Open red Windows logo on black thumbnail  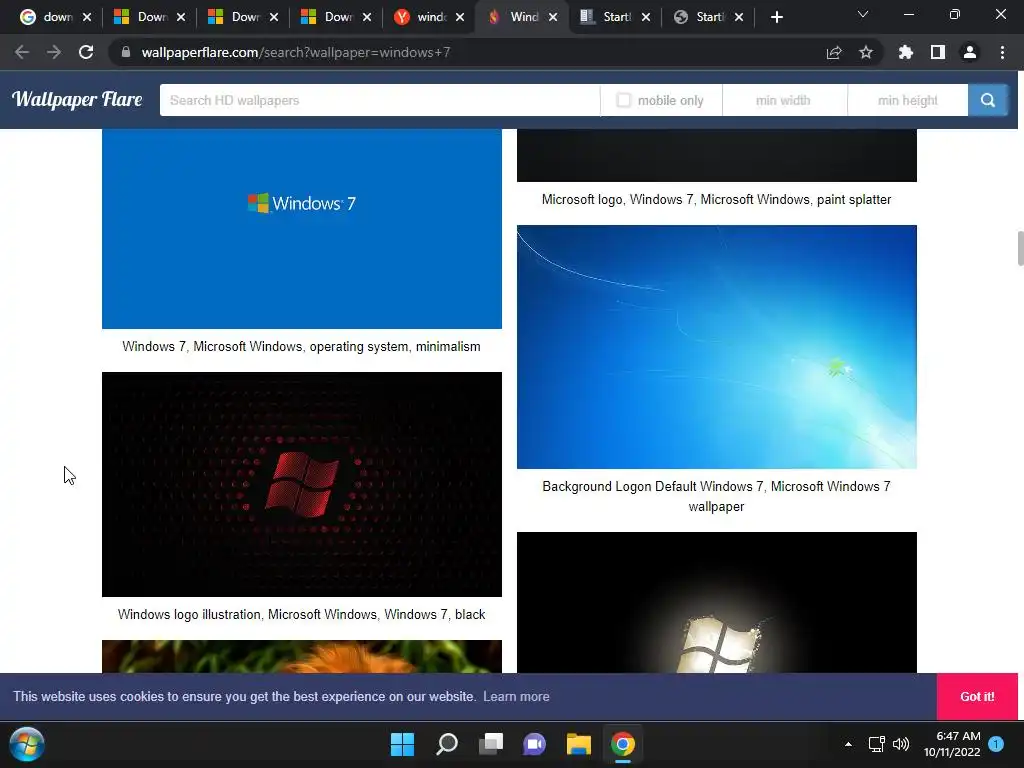point(302,484)
